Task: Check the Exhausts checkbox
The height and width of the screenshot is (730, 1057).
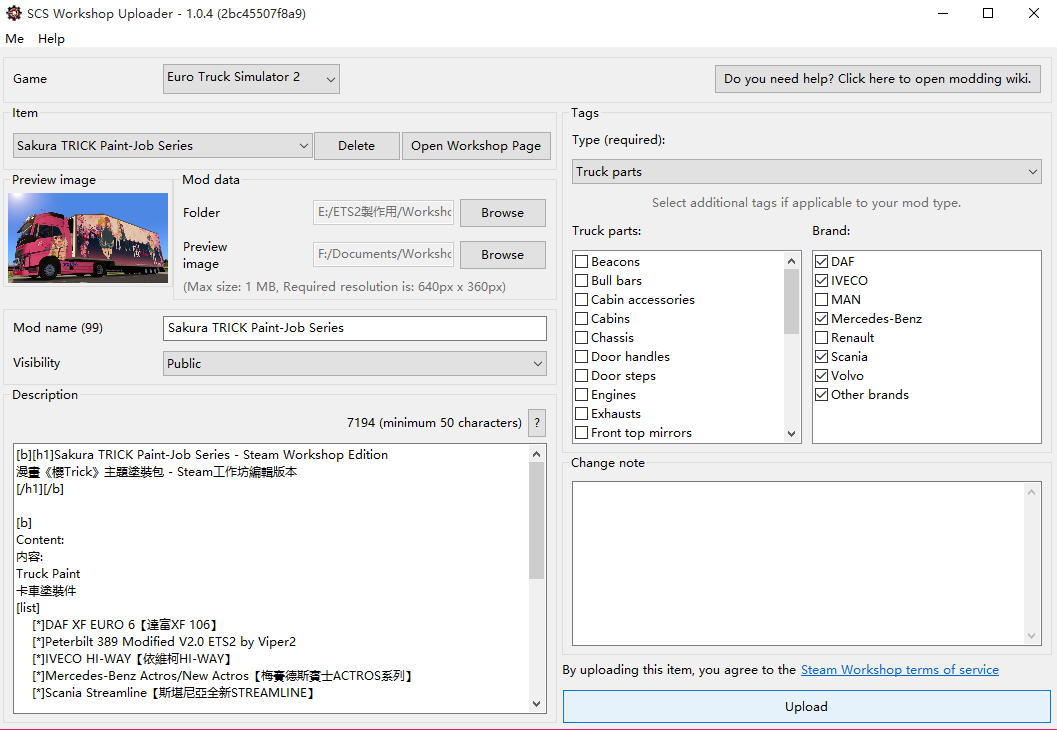Action: [582, 413]
